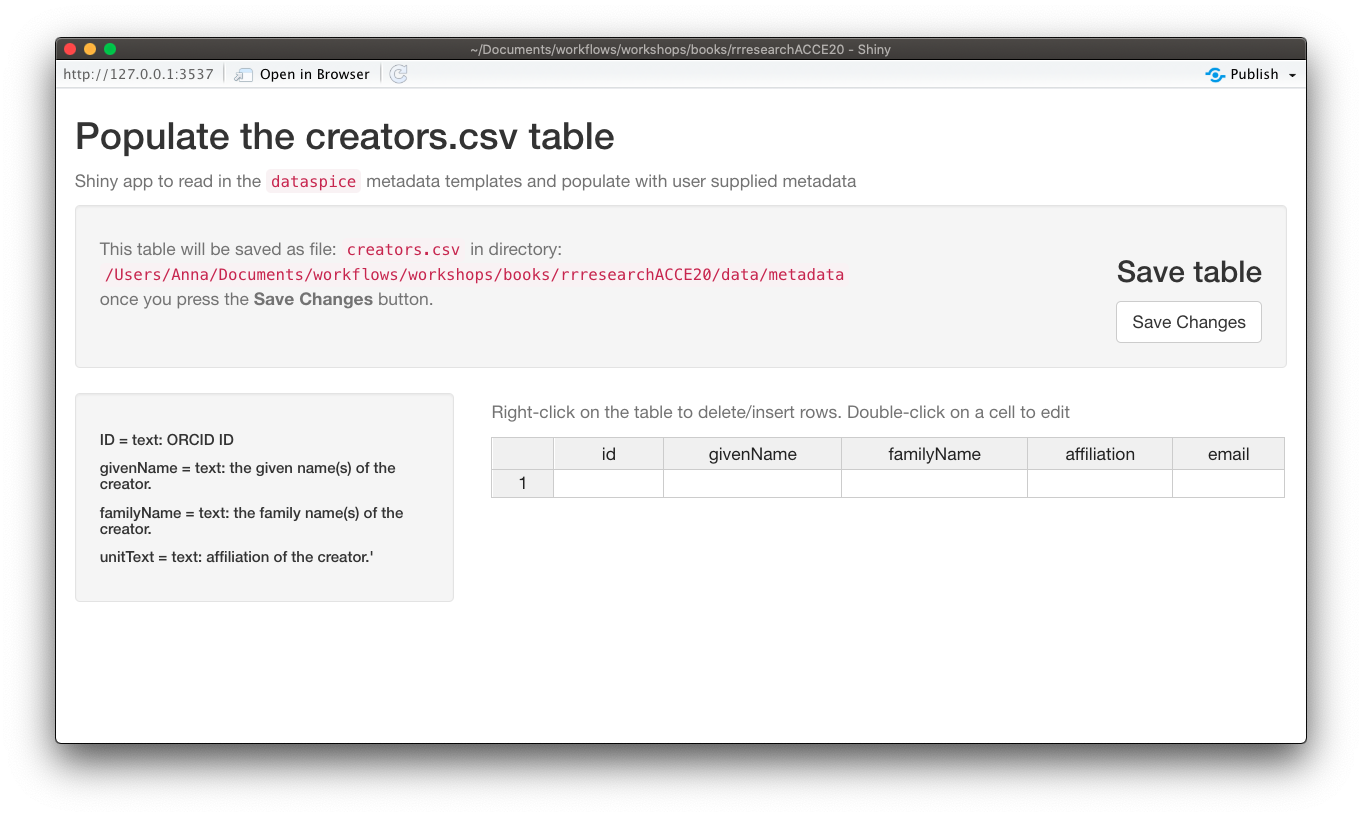This screenshot has width=1362, height=817.
Task: Click the Publish button label
Action: (x=1254, y=75)
